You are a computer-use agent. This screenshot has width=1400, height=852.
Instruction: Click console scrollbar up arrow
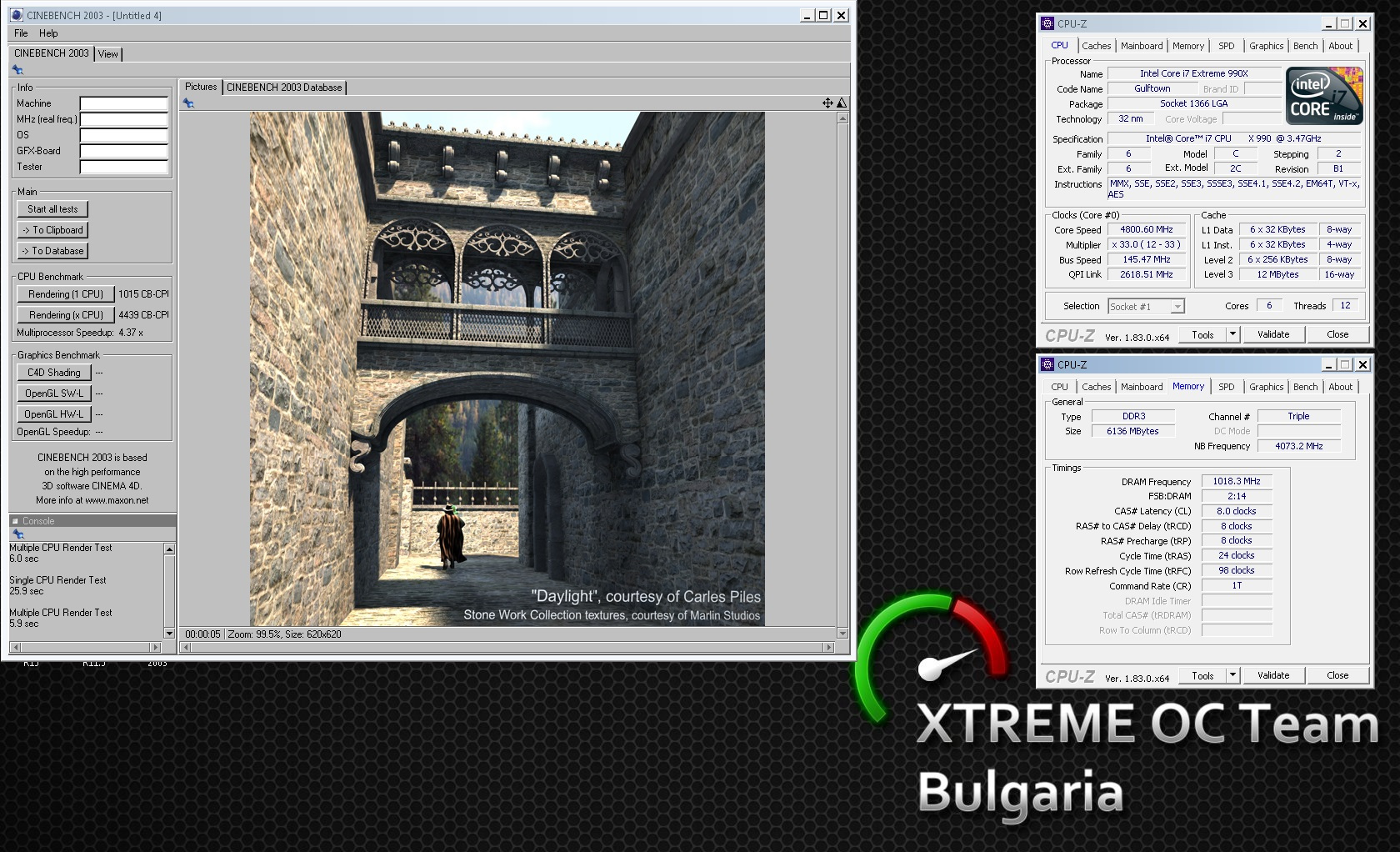coord(169,549)
